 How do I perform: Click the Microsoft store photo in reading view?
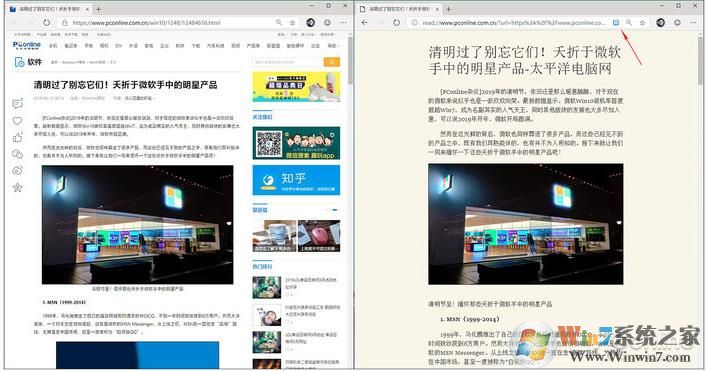[526, 224]
